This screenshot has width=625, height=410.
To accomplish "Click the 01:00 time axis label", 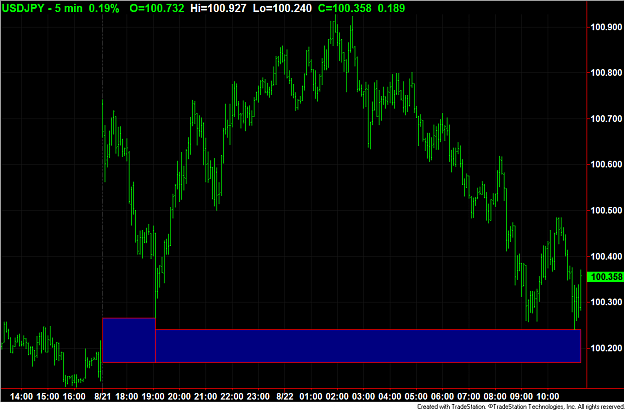I will pos(311,397).
